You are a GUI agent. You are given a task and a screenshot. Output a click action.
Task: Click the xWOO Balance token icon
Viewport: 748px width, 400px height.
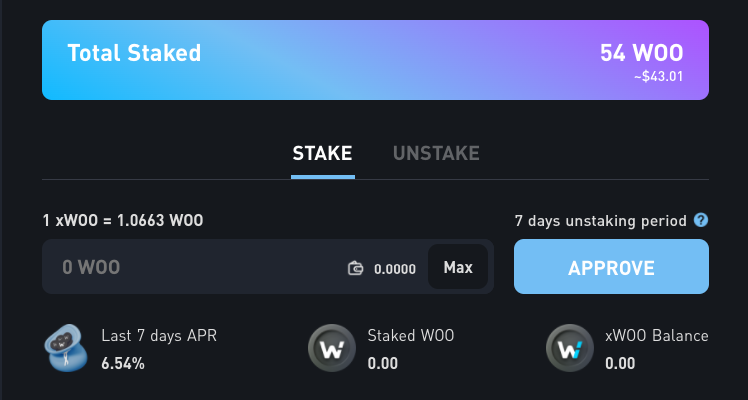click(570, 349)
